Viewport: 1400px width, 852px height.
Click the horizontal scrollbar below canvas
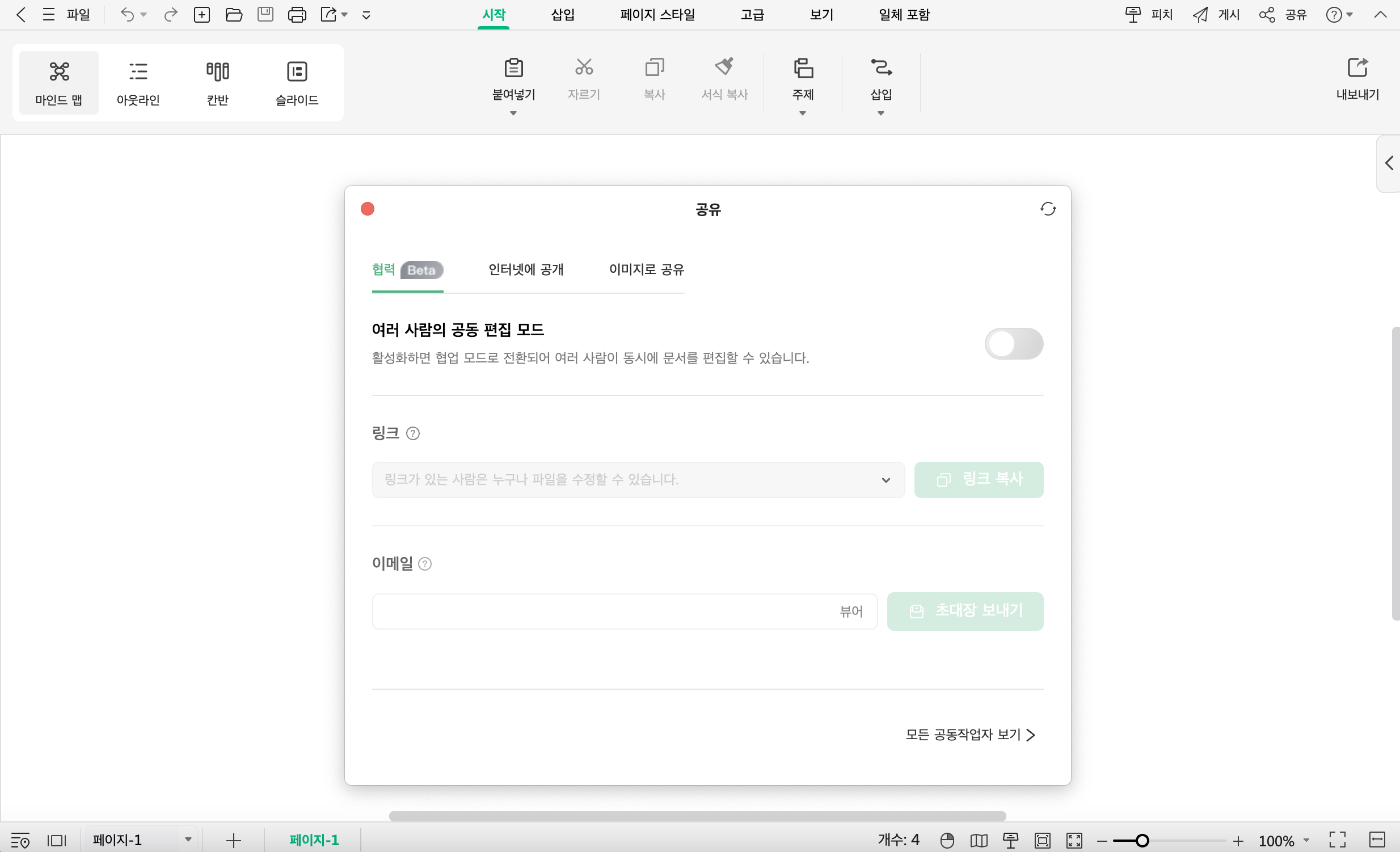697,816
